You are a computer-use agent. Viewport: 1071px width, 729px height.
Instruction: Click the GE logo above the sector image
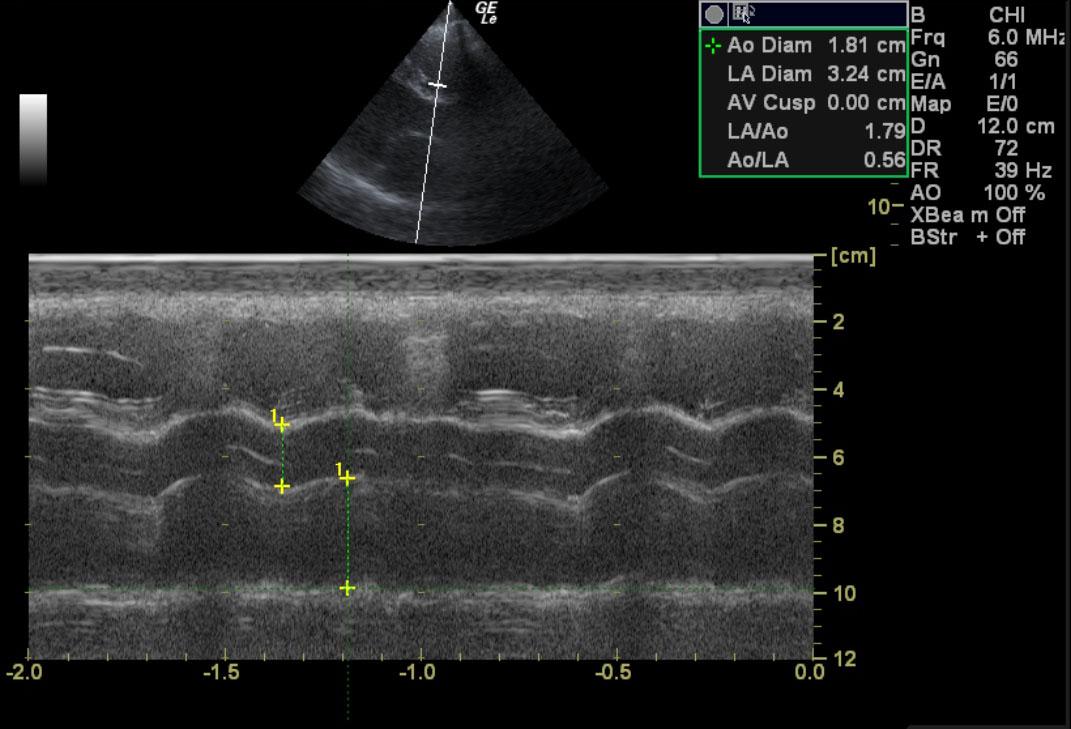tap(486, 12)
